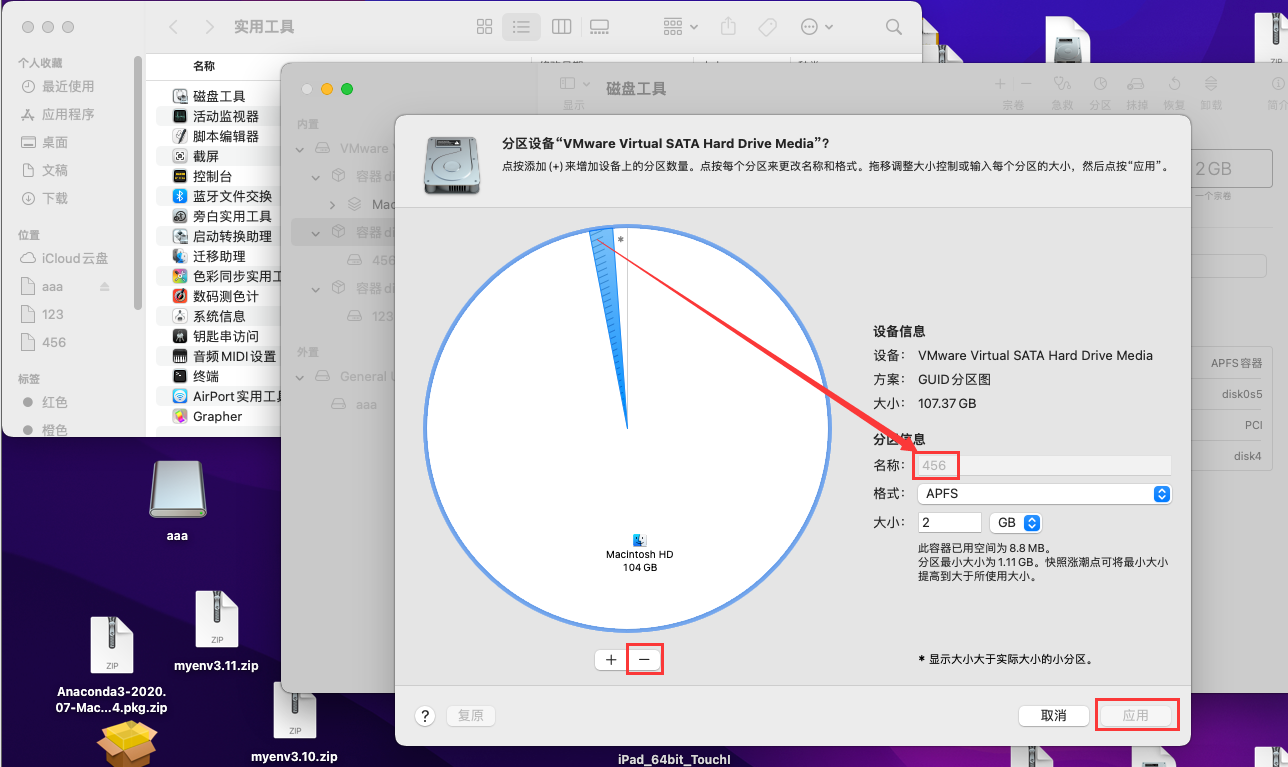Select Console (控制台) app icon
This screenshot has height=767, width=1288.
coord(180,176)
